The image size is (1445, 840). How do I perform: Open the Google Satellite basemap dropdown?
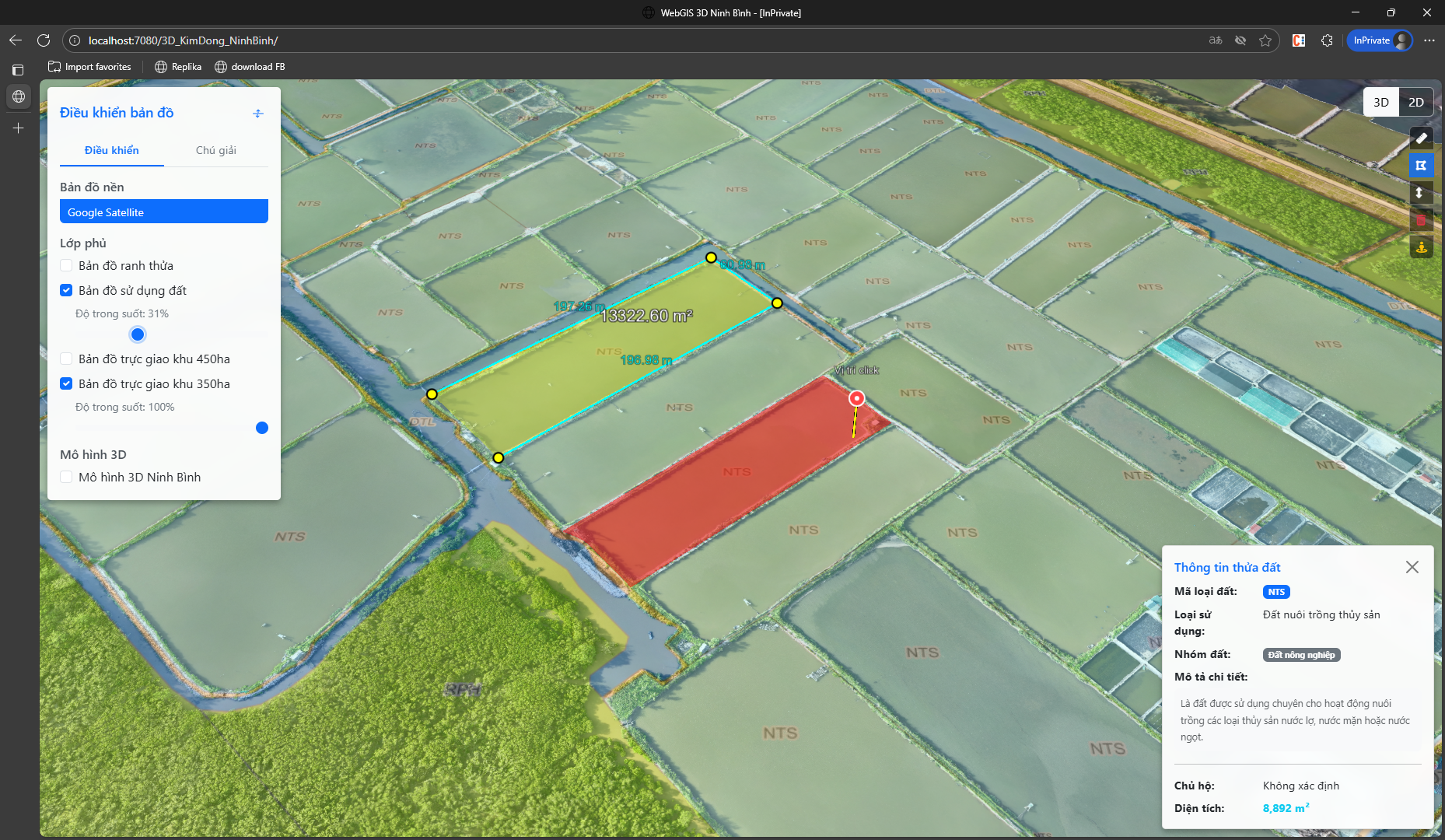164,212
